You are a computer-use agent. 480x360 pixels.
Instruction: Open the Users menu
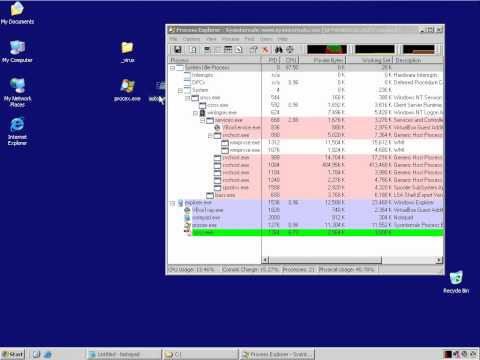click(x=266, y=39)
